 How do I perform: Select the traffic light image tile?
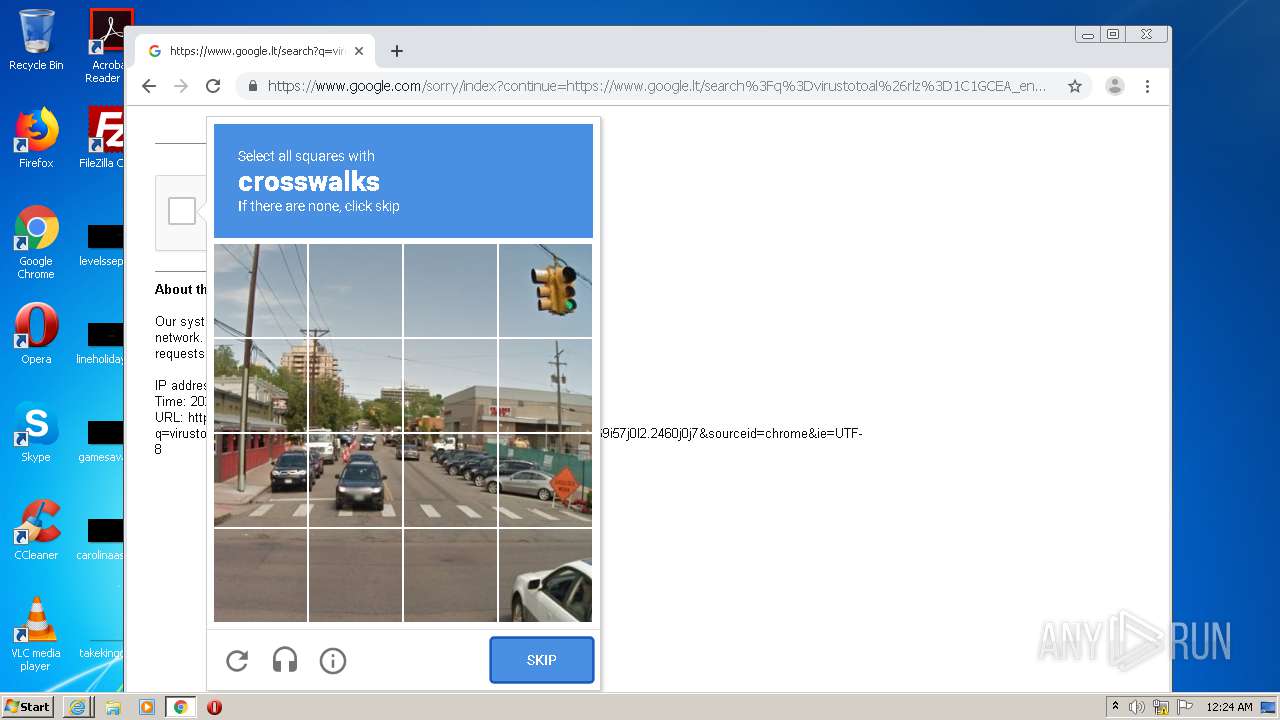545,290
